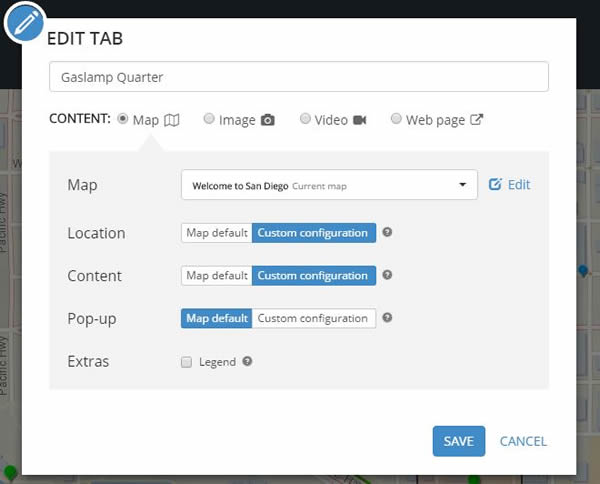Click the Gaslamp Quarter tab name field
600x484 pixels.
(x=298, y=77)
